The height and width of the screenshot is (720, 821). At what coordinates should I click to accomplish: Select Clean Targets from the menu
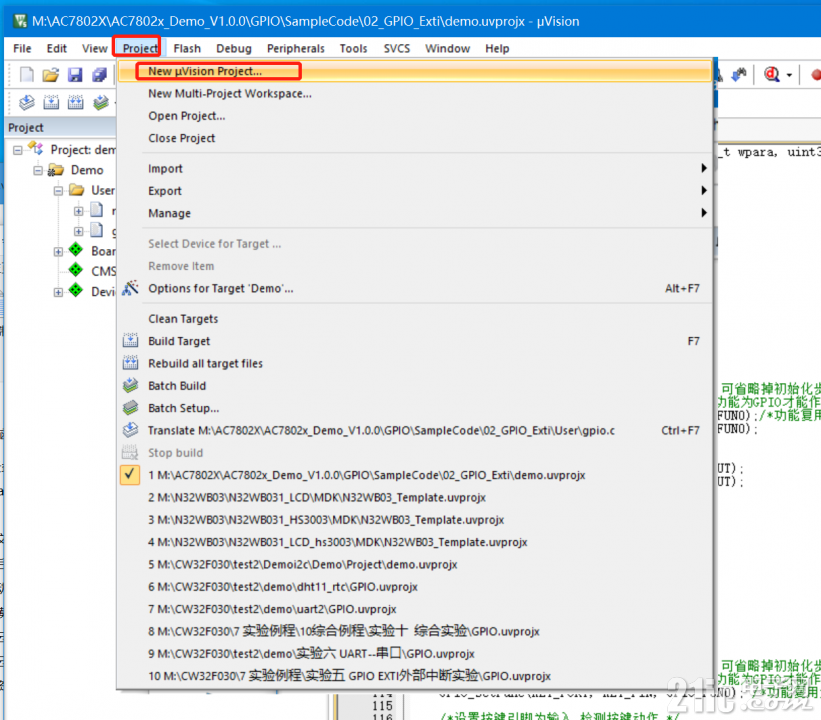[415, 319]
